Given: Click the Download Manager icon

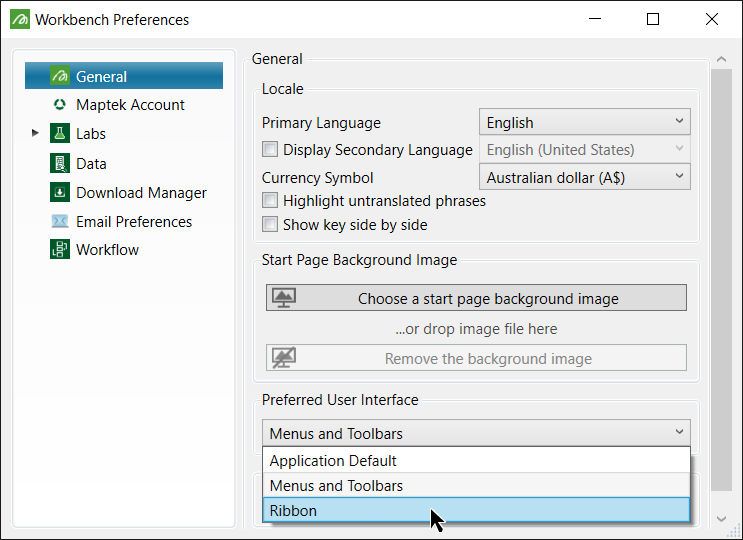Looking at the screenshot, I should [59, 192].
